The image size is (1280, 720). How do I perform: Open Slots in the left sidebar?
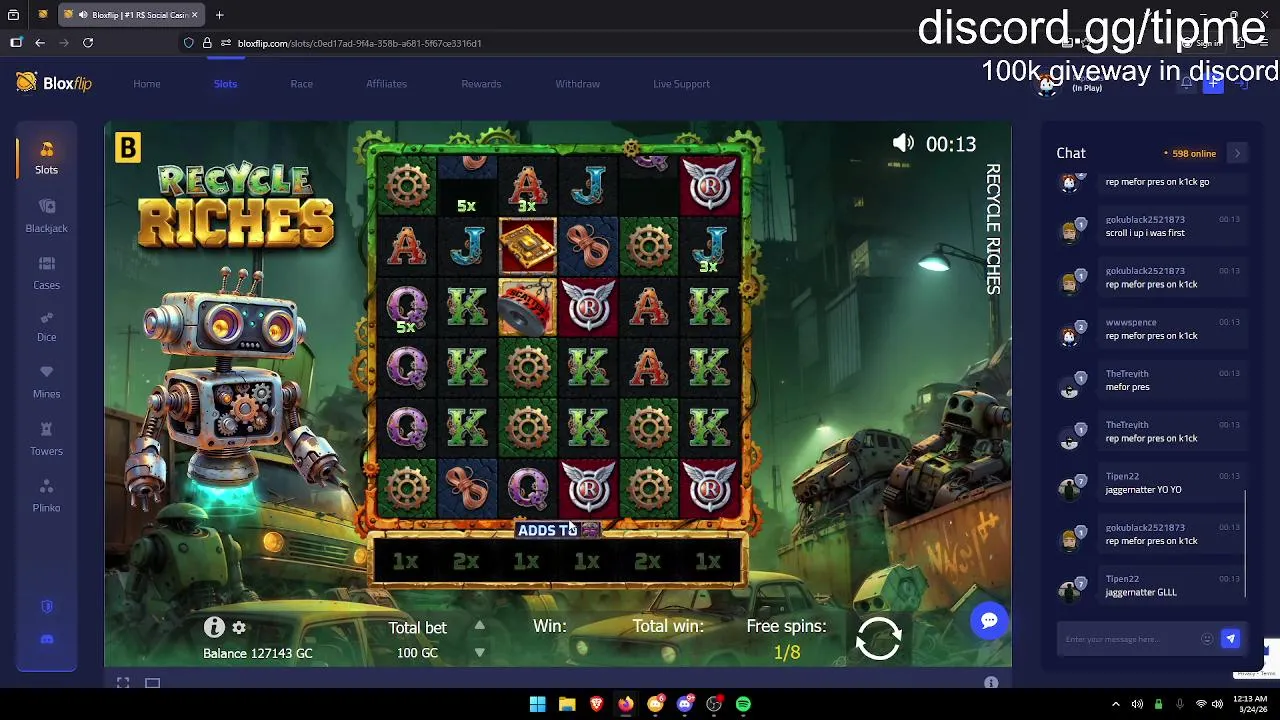[x=46, y=158]
